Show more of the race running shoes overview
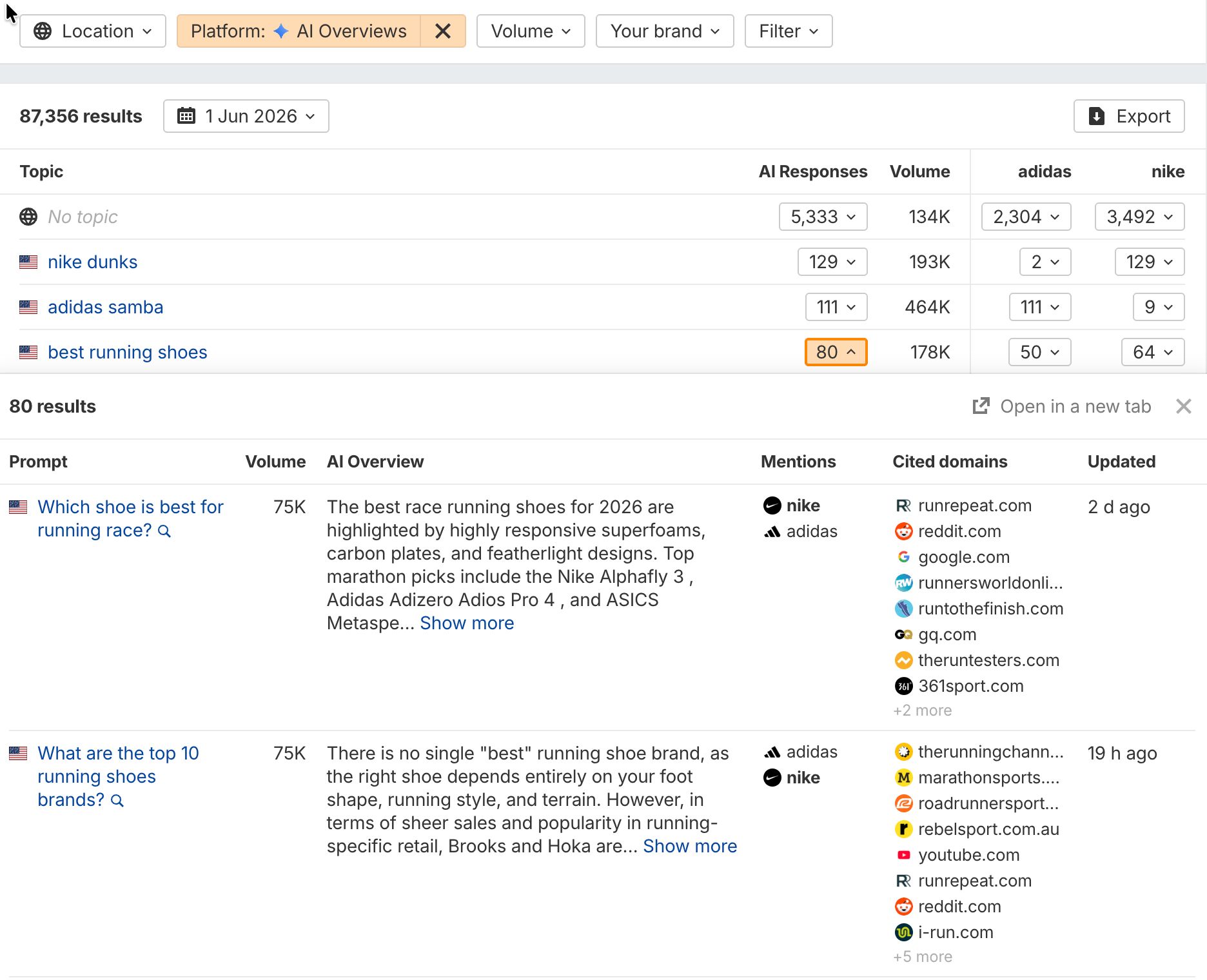 [467, 623]
